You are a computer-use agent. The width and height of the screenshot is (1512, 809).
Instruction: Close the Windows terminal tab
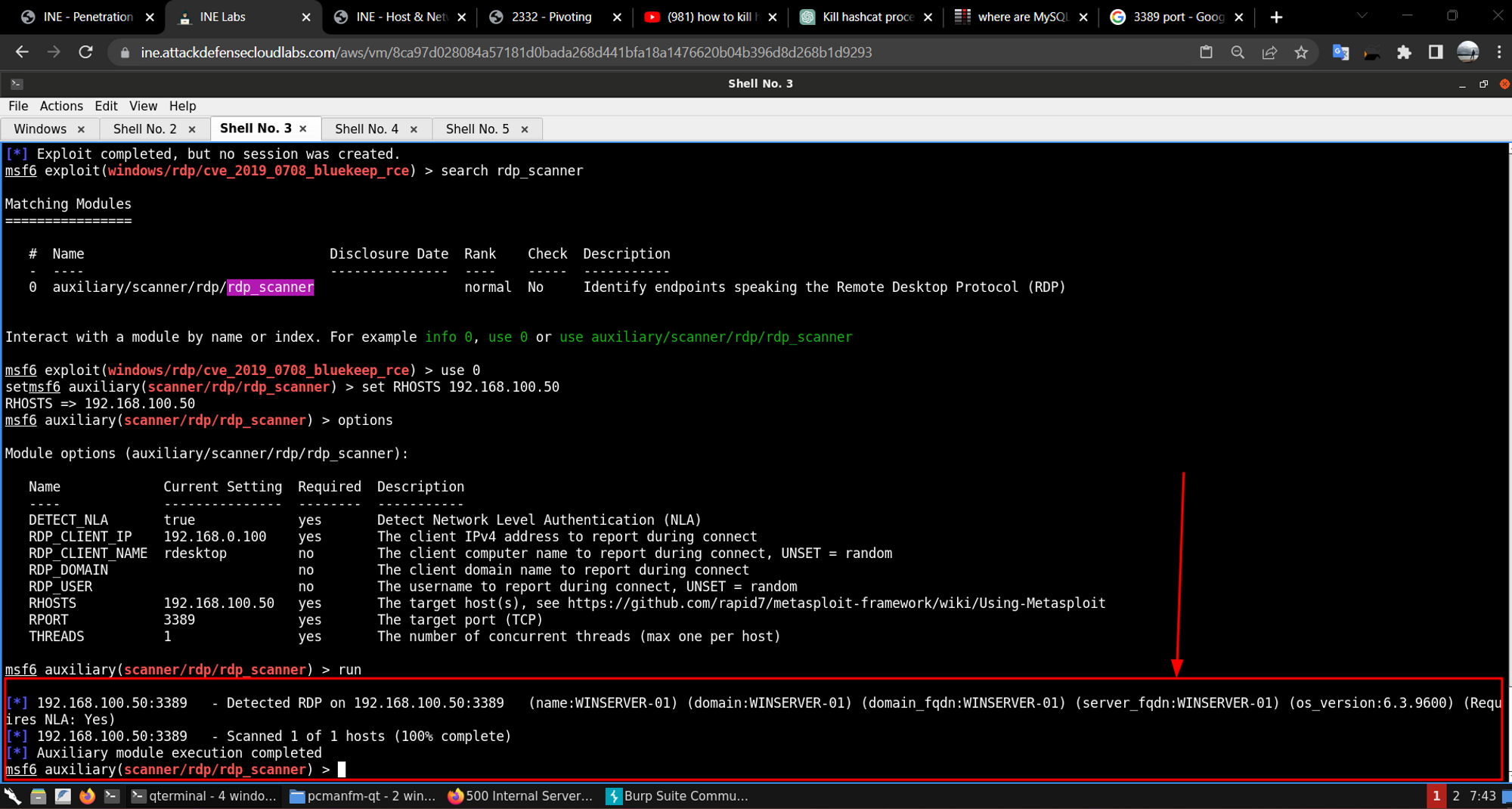pyautogui.click(x=81, y=129)
